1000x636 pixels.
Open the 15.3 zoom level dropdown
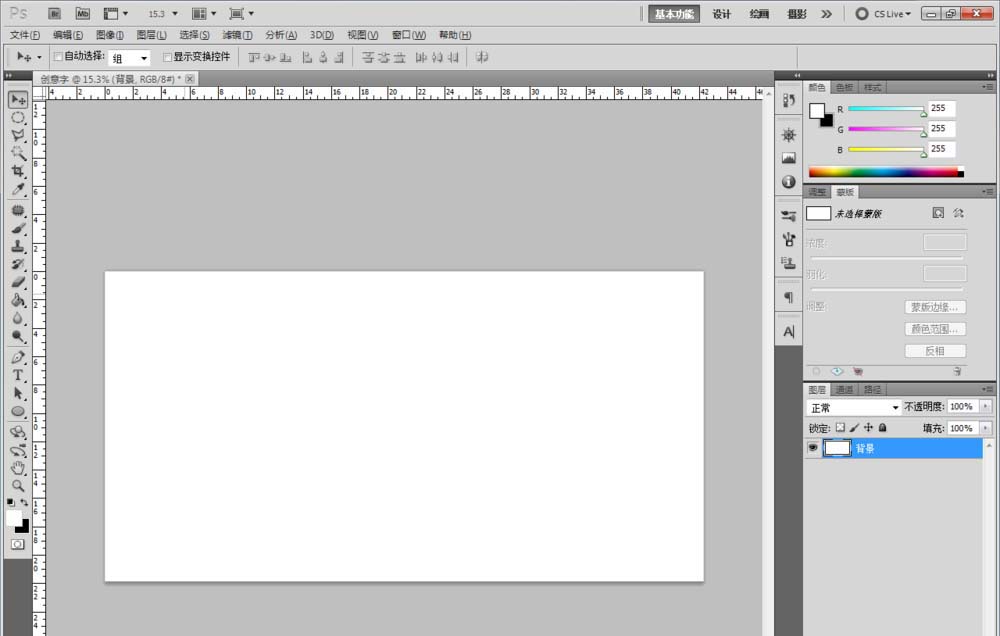(x=175, y=13)
